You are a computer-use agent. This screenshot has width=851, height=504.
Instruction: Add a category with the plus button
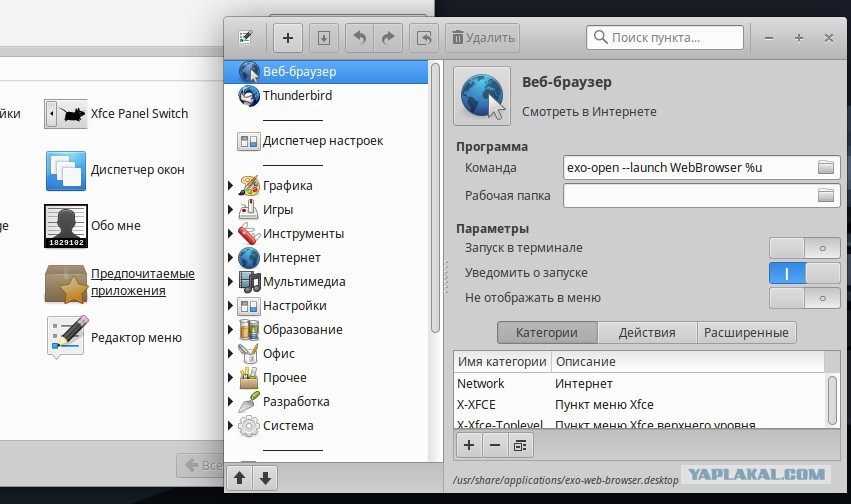pyautogui.click(x=469, y=445)
